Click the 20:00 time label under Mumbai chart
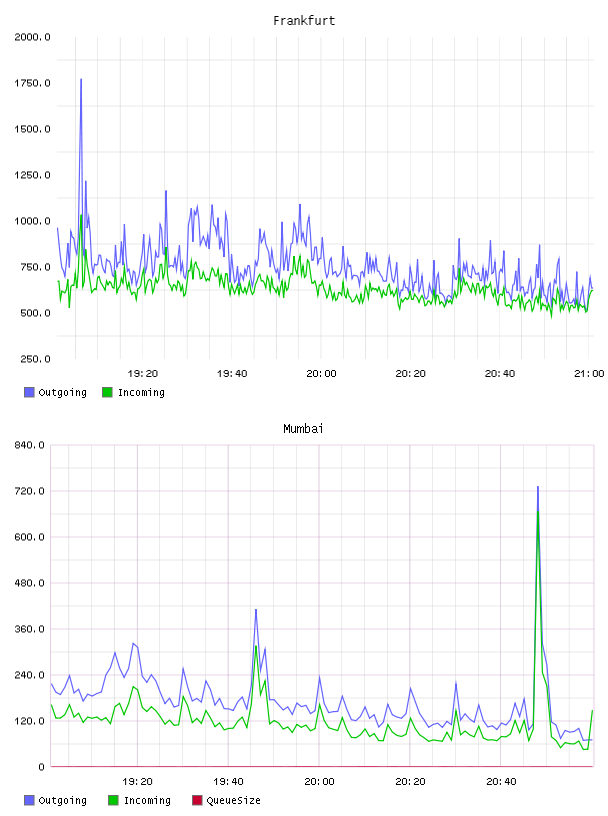This screenshot has height=816, width=608. tap(319, 782)
